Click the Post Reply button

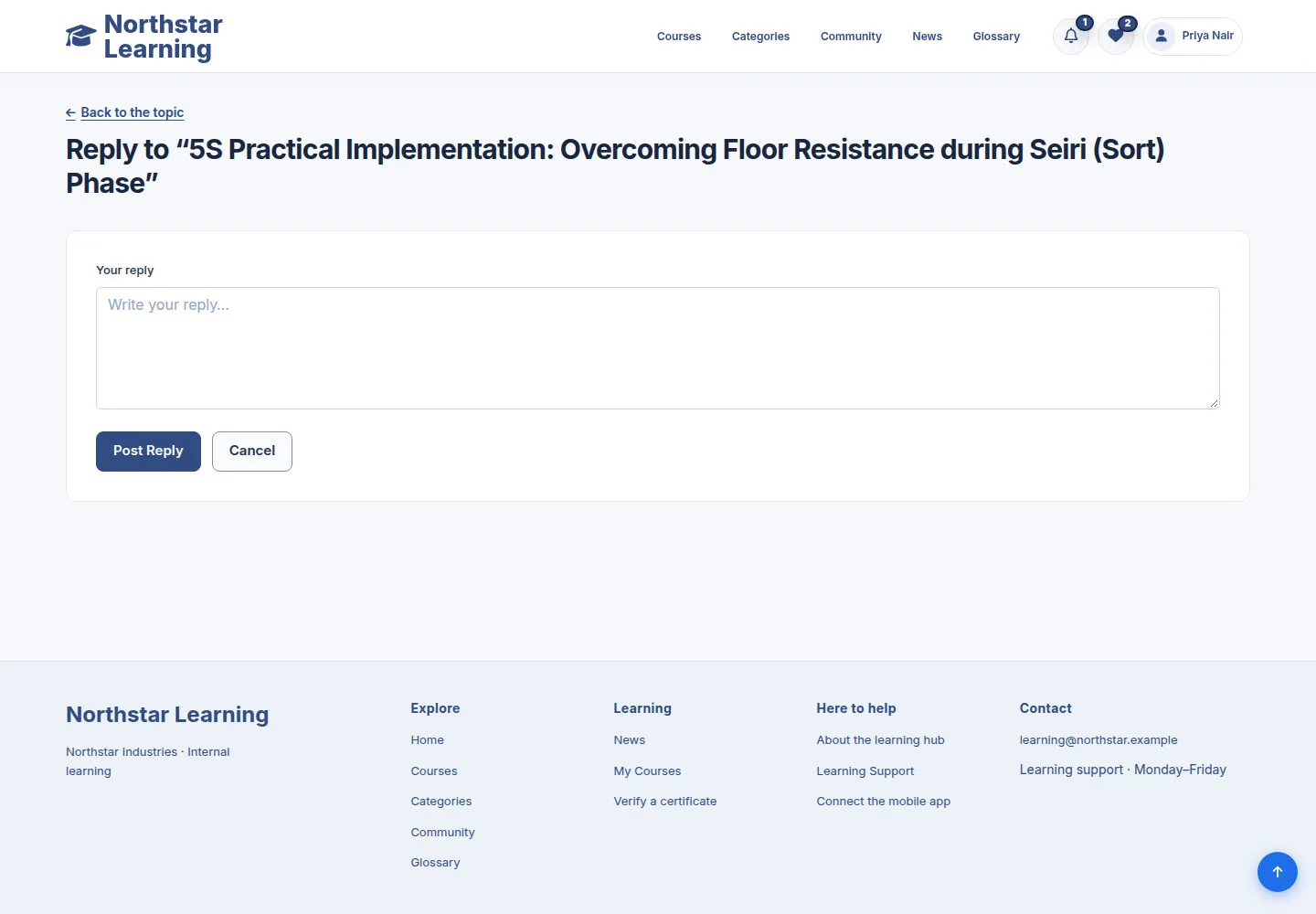[x=148, y=452]
